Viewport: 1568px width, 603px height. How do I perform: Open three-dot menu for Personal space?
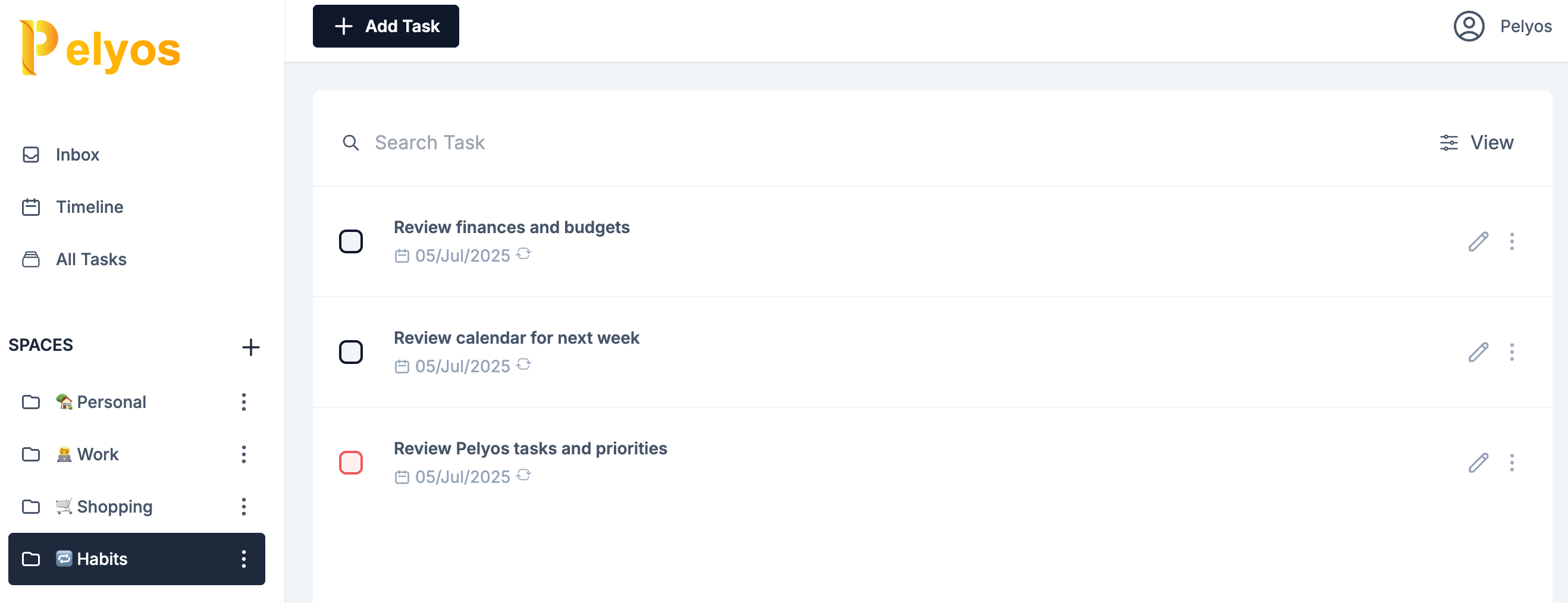point(243,402)
